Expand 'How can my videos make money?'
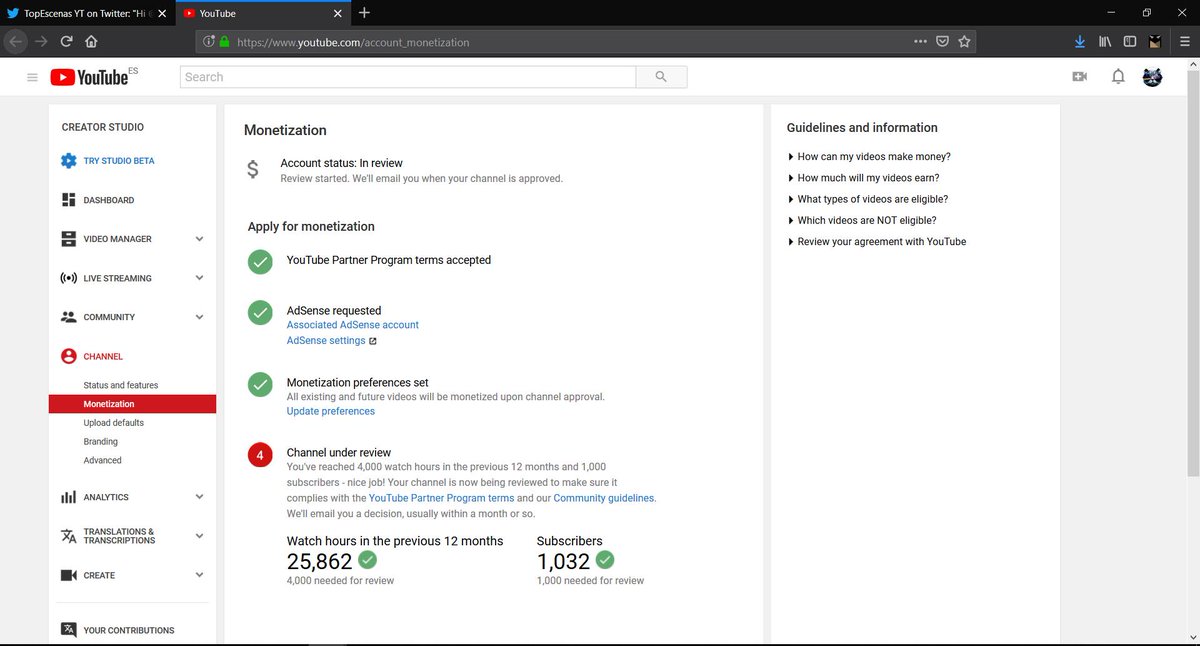Viewport: 1200px width, 646px height. 869,157
